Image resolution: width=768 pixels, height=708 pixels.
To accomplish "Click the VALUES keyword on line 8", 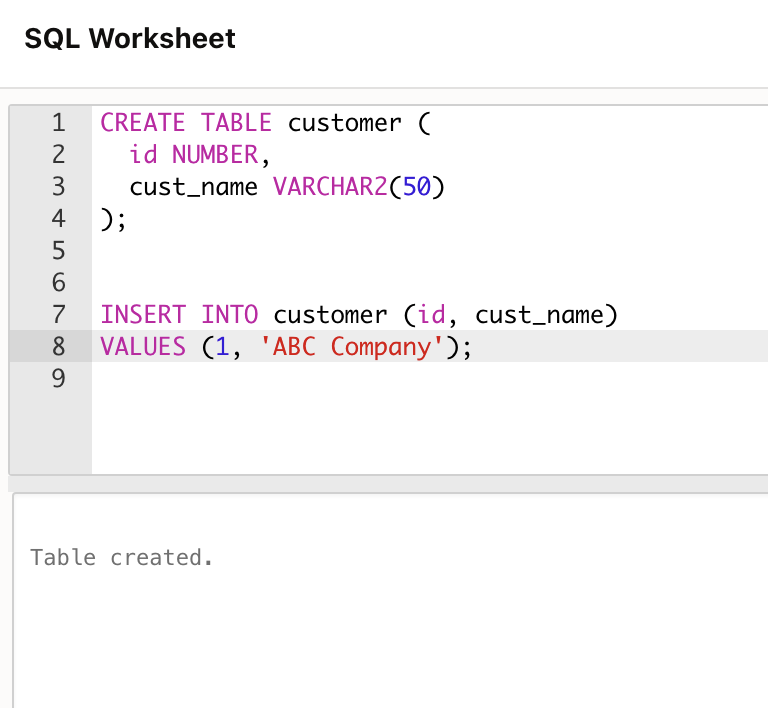I will coord(143,347).
